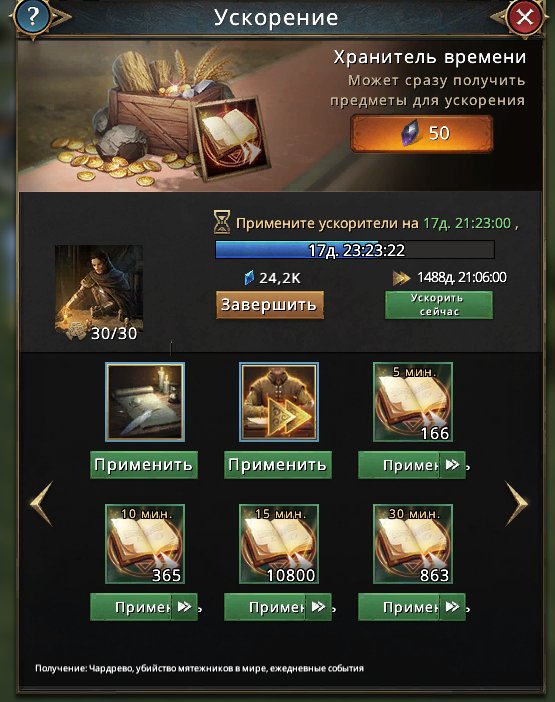Open the help question mark icon
Viewport: 555px width, 702px height.
(x=33, y=17)
